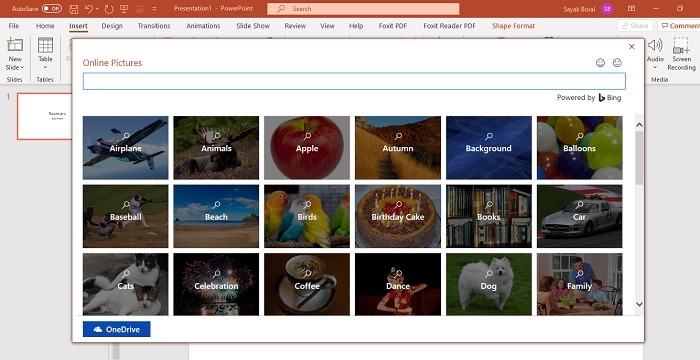Click the Comments button

tap(679, 26)
